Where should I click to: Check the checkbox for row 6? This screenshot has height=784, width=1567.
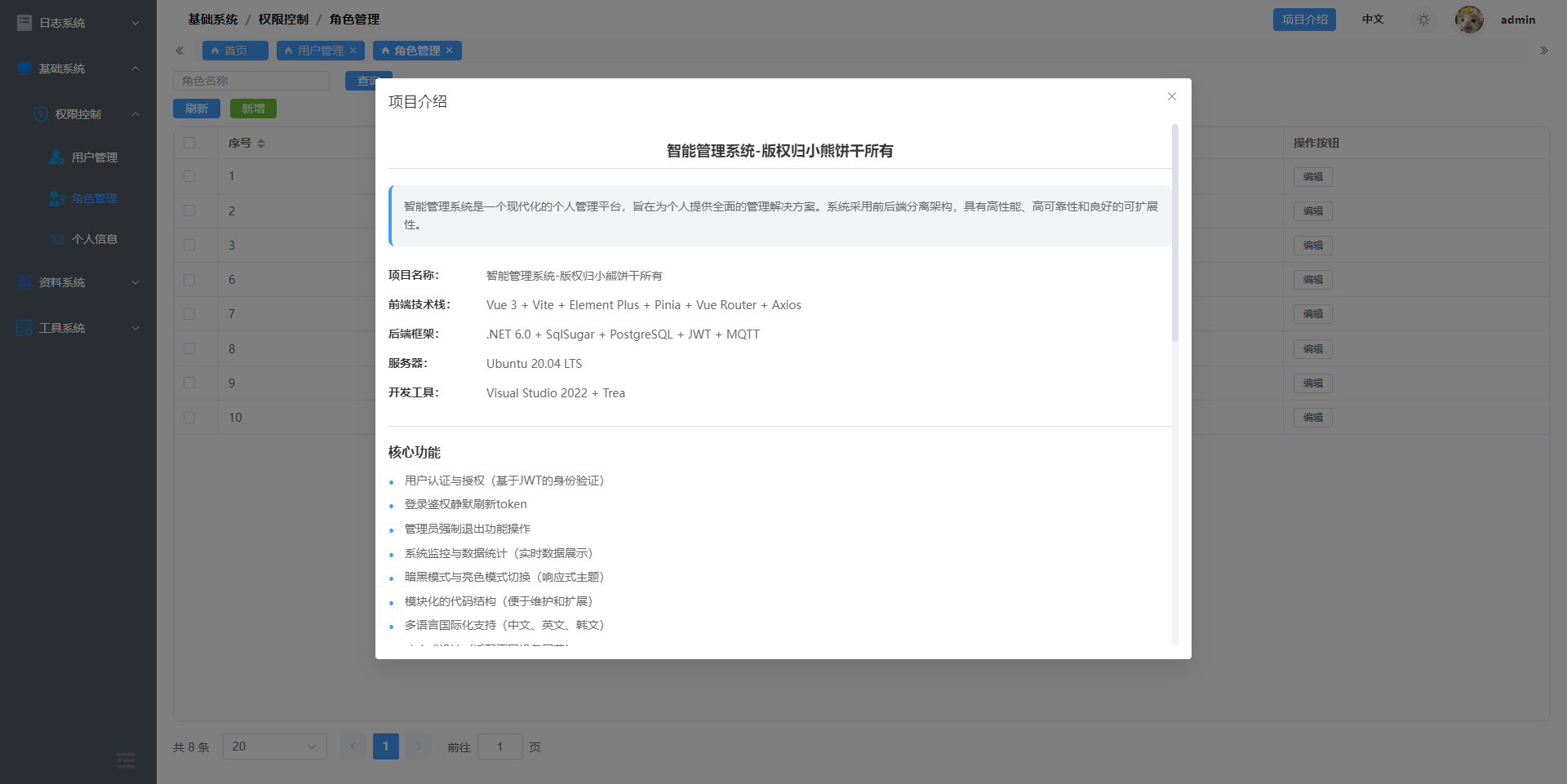pos(189,280)
